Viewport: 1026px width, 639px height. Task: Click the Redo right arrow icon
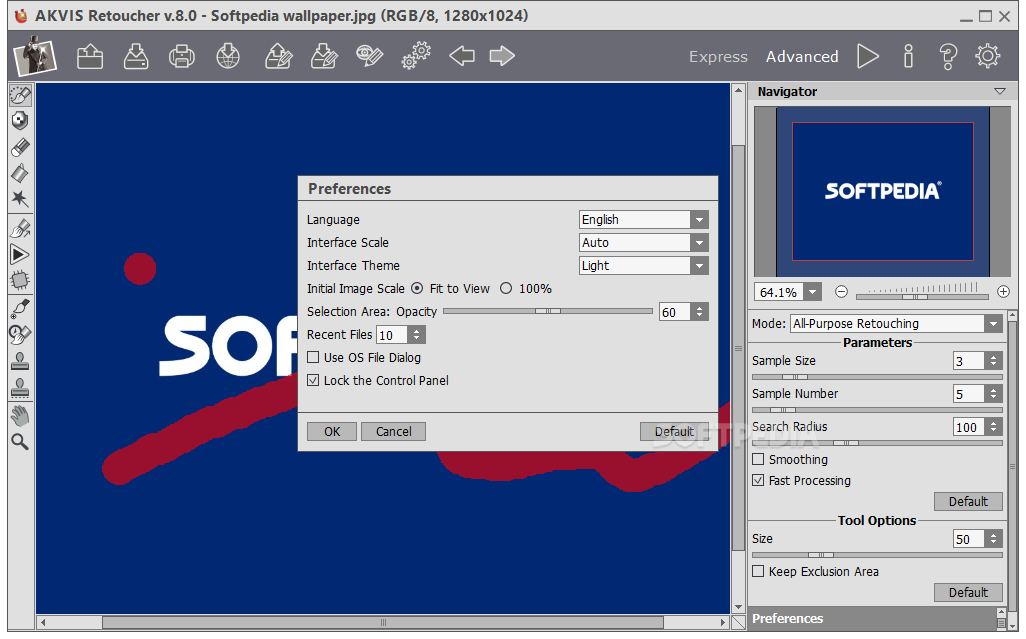pyautogui.click(x=502, y=56)
